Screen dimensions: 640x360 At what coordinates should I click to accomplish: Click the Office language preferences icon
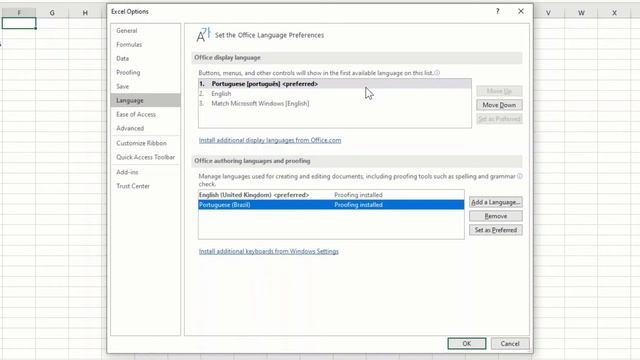pos(203,35)
